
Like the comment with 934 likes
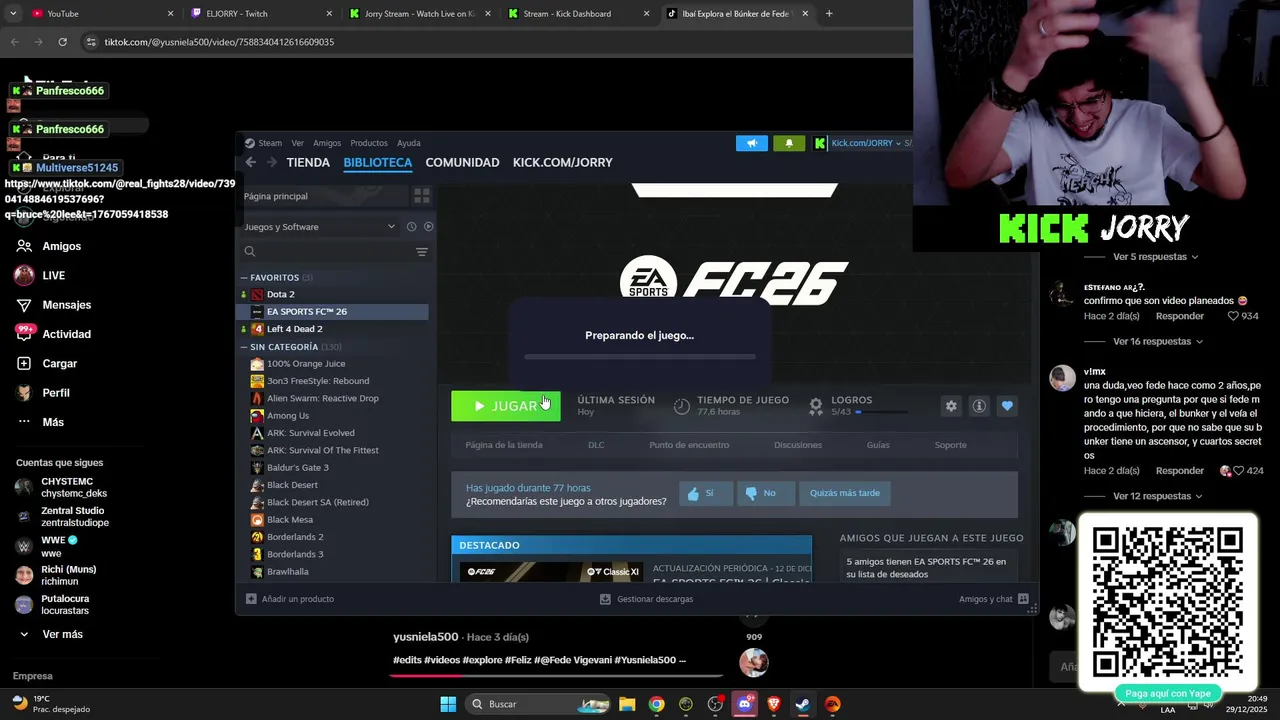[1233, 316]
